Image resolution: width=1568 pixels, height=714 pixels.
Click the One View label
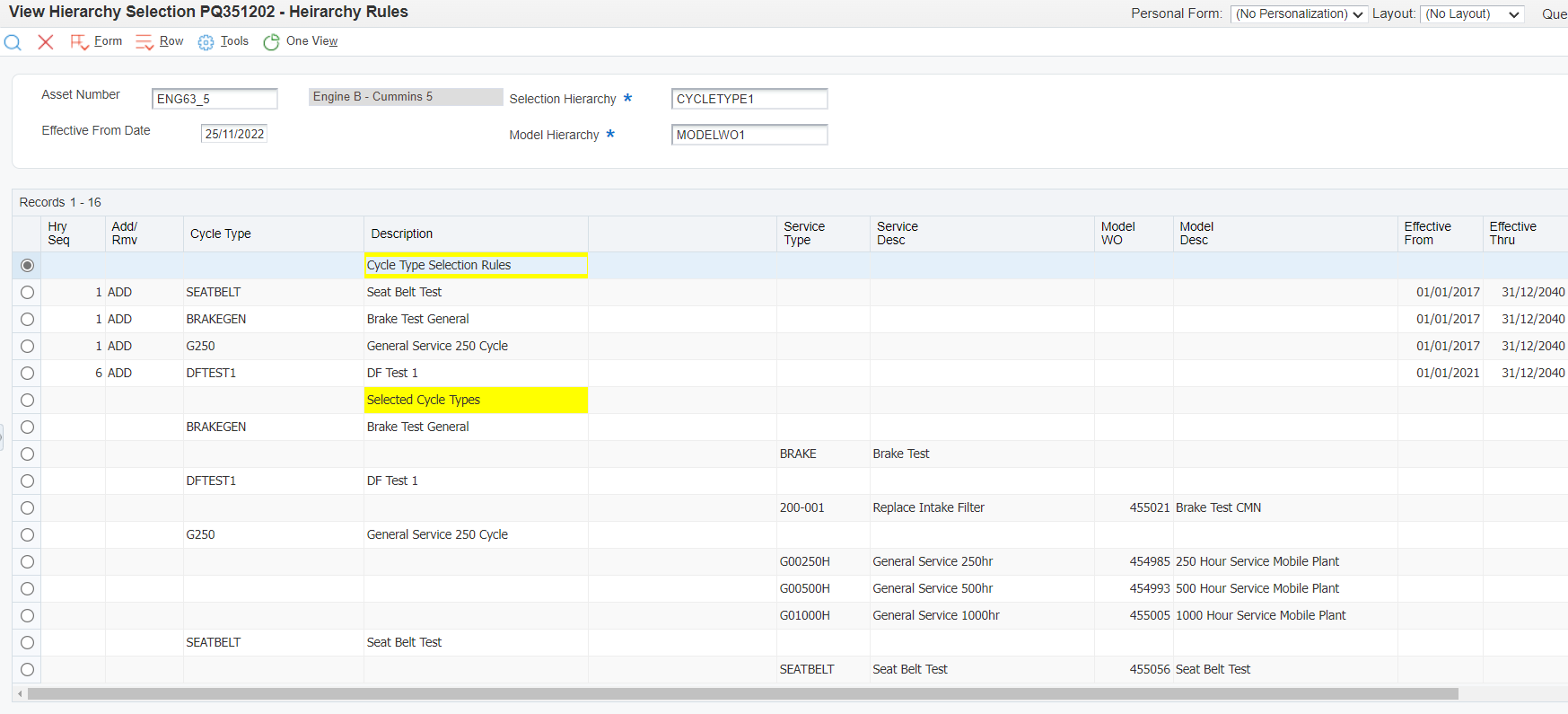(x=311, y=41)
